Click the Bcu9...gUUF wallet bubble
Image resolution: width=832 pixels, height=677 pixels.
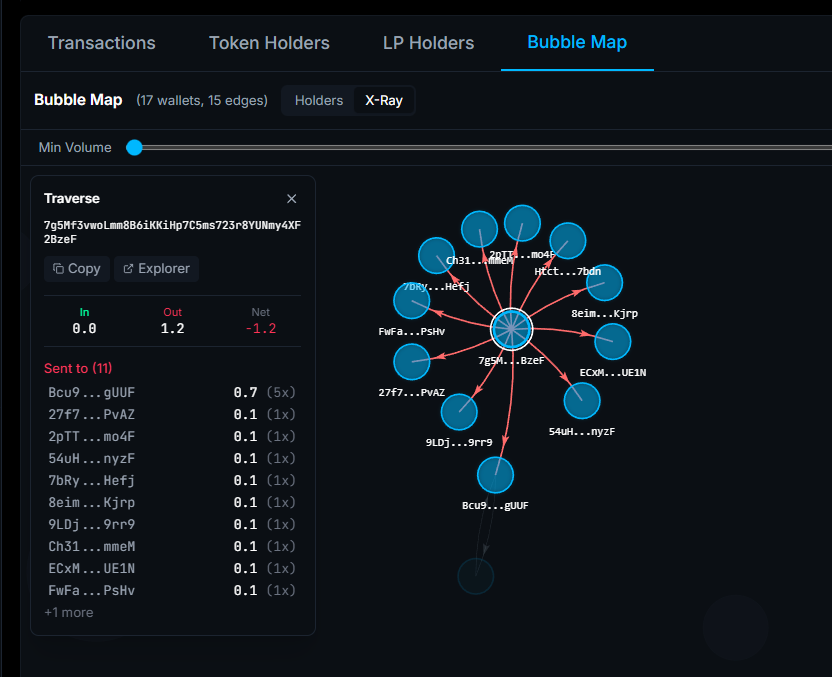pyautogui.click(x=495, y=475)
